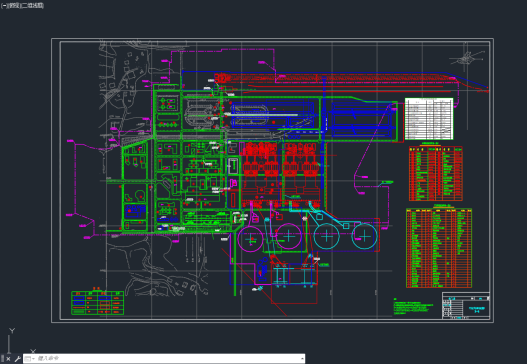Viewport: 527px width, 364px height.
Task: Open the [-] viewport controls menu
Action: (4, 6)
